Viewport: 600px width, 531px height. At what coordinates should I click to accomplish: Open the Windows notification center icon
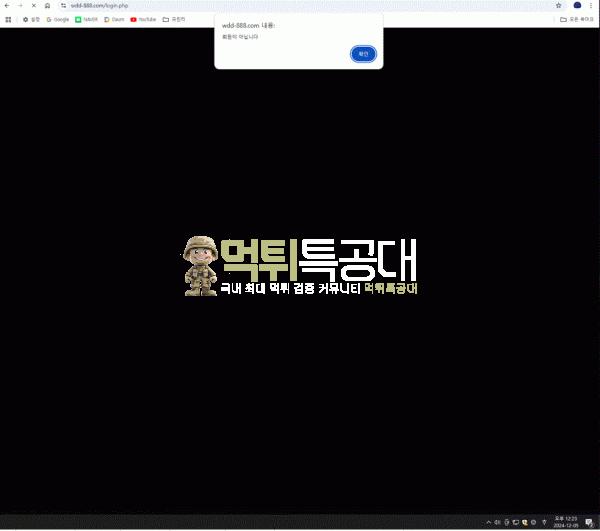pos(589,522)
